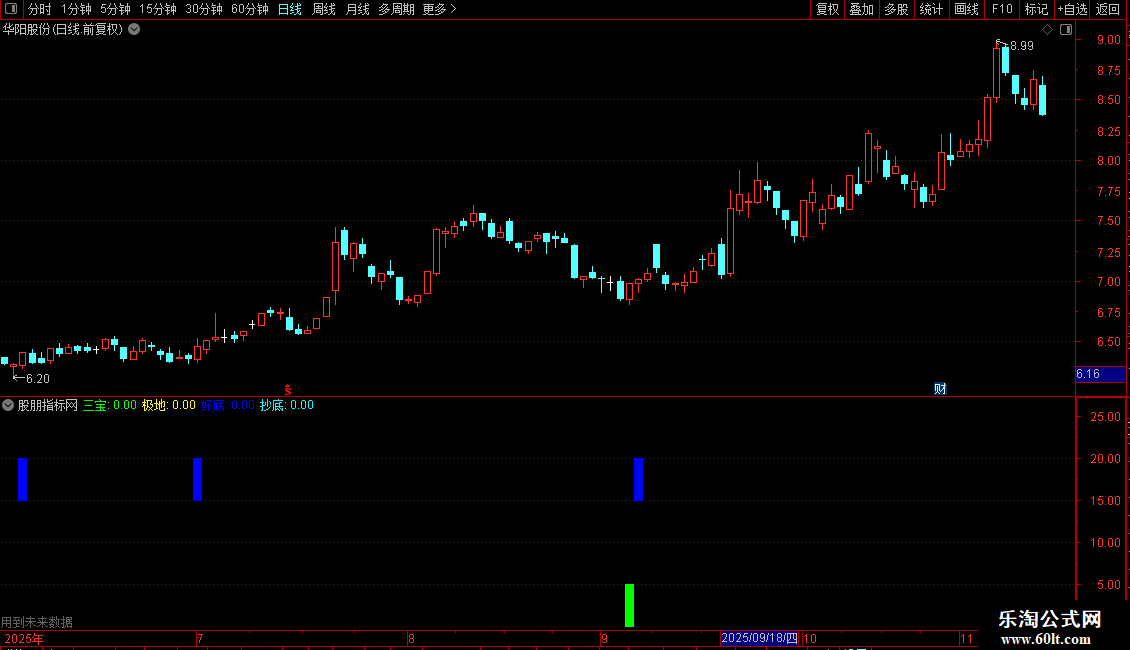Click the 9.00 price axis label

(1108, 40)
